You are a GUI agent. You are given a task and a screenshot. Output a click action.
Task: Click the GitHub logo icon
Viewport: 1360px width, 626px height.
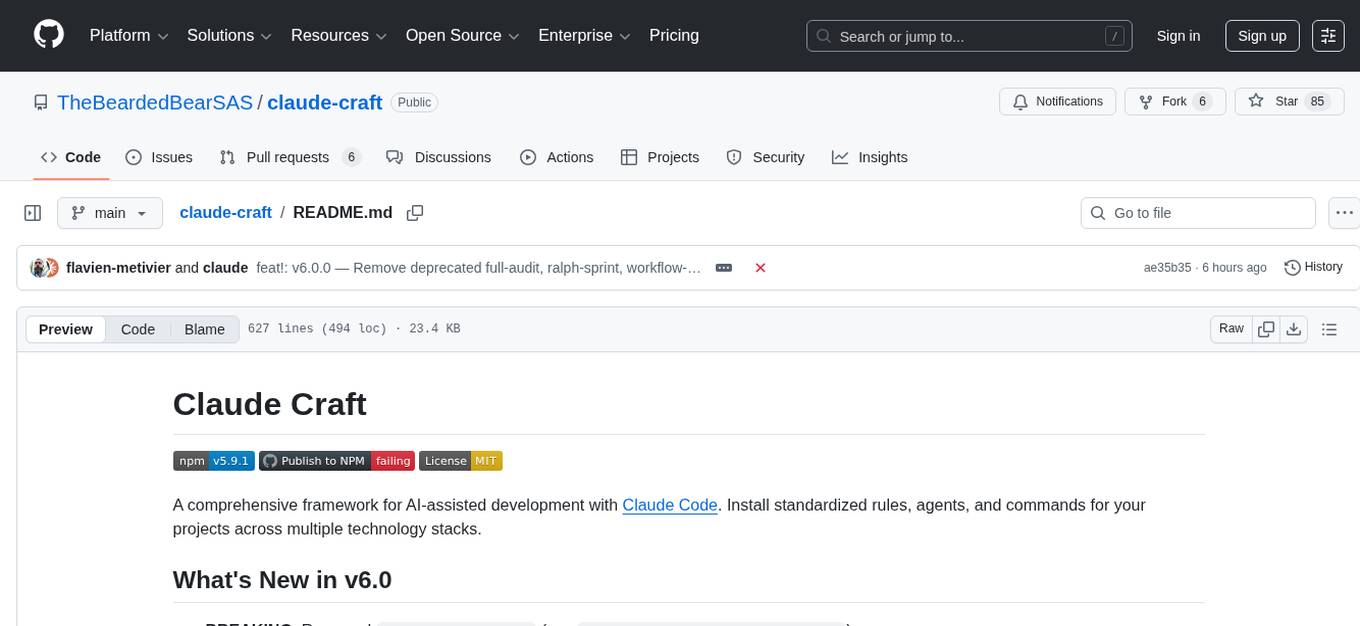[x=49, y=35]
